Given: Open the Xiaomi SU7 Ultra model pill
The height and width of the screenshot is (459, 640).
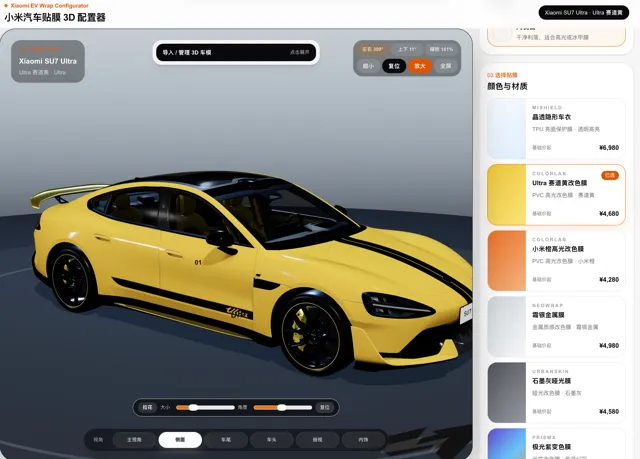Looking at the screenshot, I should [x=584, y=13].
